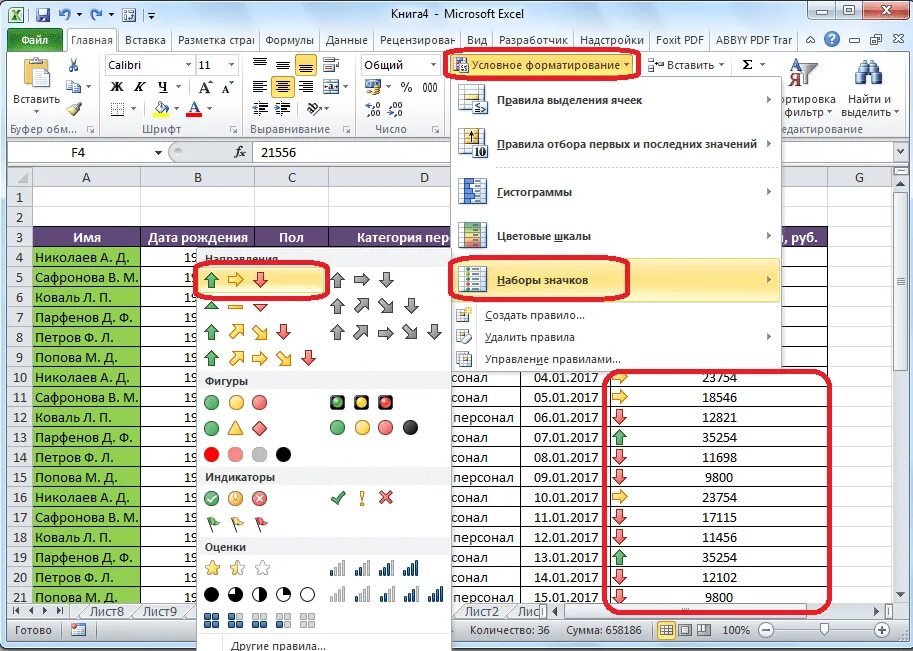913x651 pixels.
Task: Select the 5 quarter circles ratings set
Action: coord(260,595)
